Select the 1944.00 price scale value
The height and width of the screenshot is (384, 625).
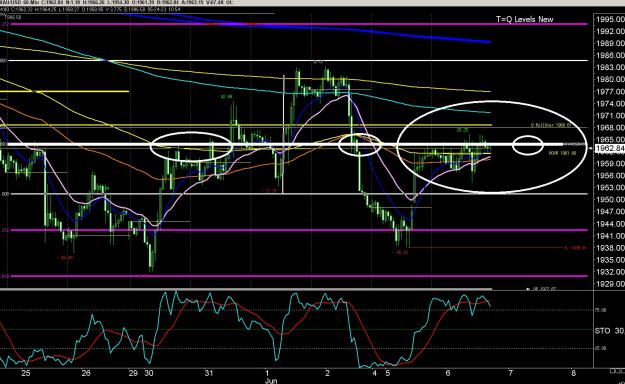[610, 224]
